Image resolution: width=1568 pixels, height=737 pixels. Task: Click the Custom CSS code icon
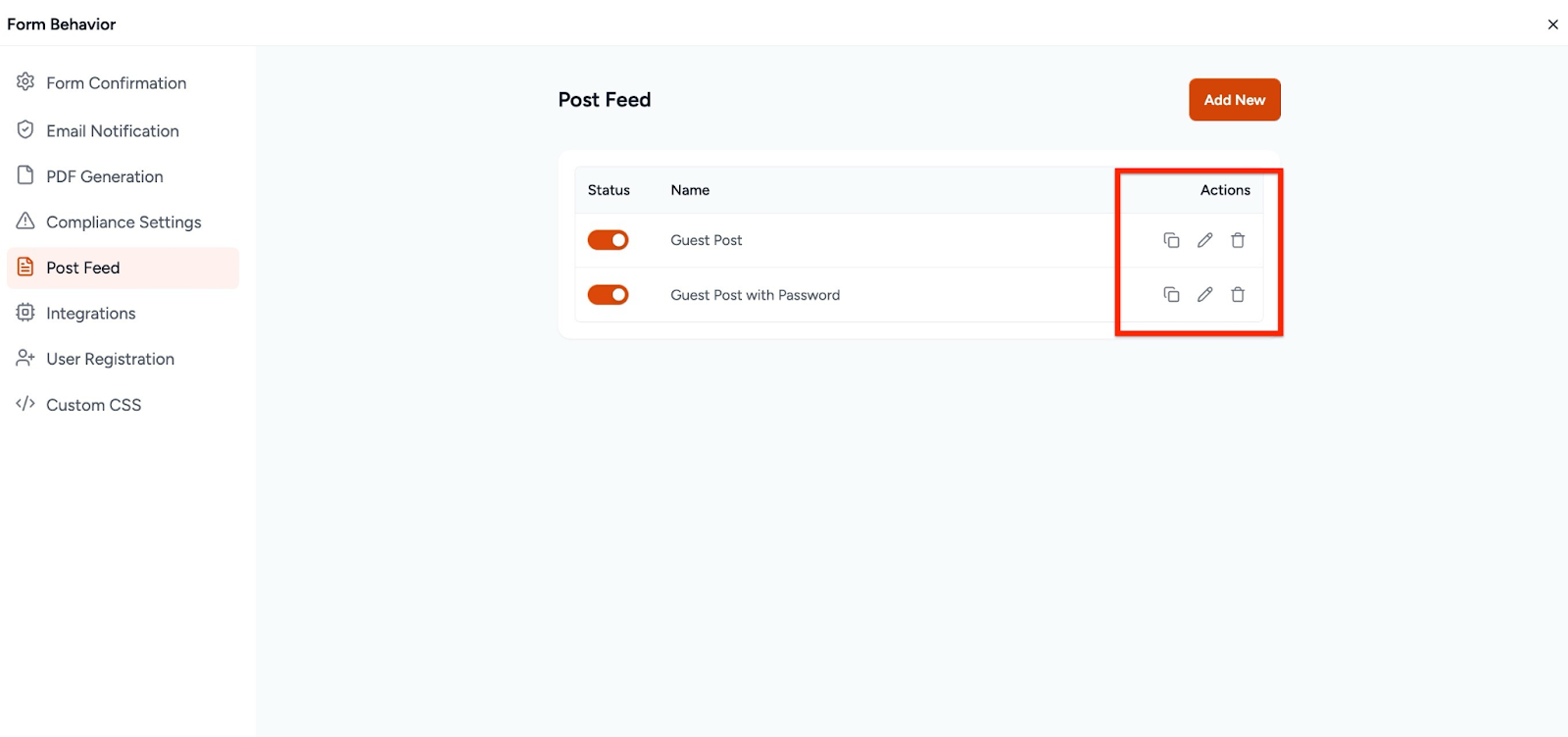click(24, 404)
